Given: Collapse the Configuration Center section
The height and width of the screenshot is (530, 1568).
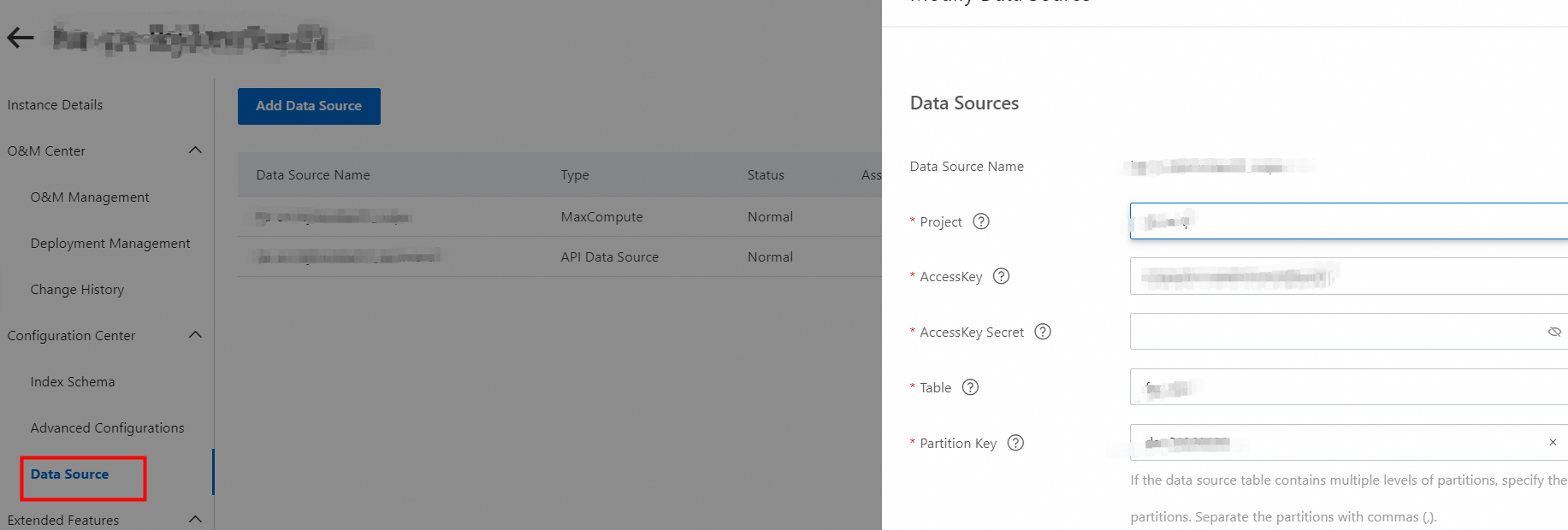Looking at the screenshot, I should tap(195, 335).
